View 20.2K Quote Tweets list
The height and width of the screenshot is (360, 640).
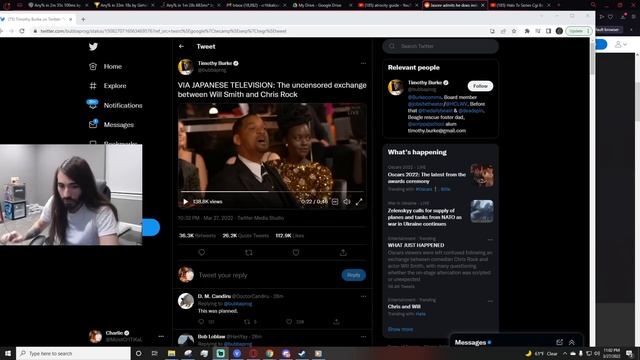coord(246,236)
